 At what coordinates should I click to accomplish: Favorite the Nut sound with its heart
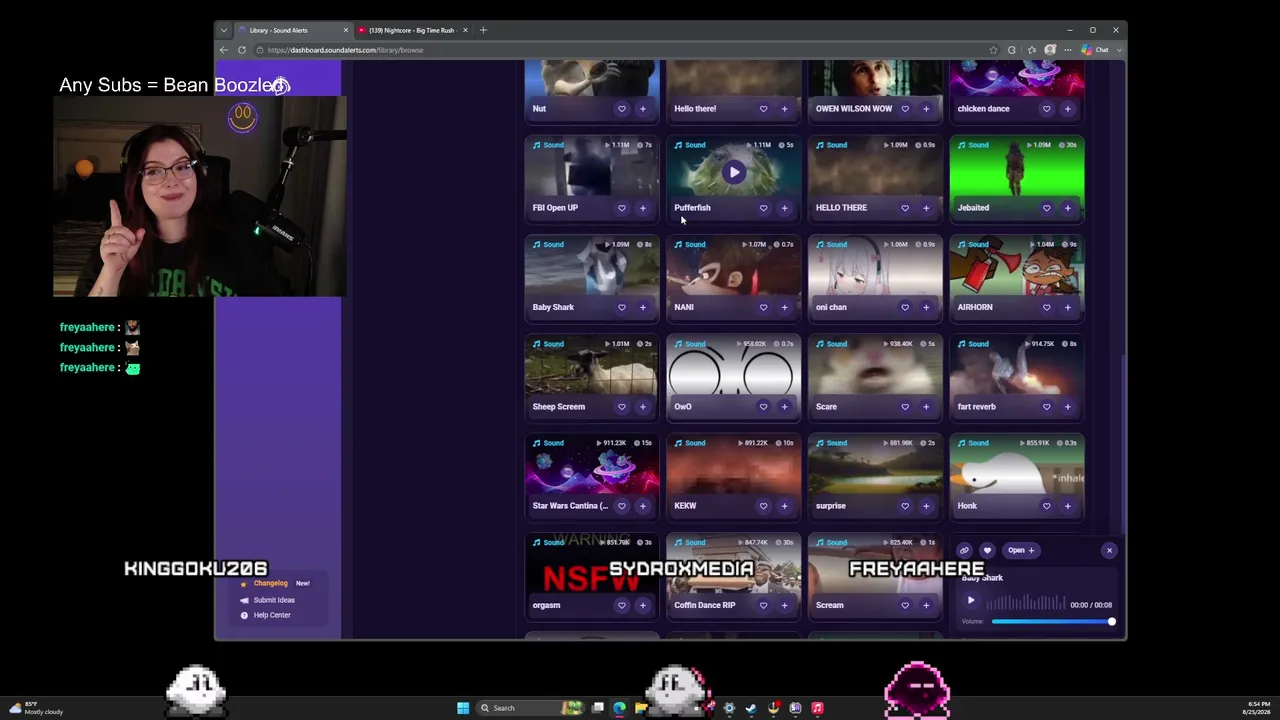pos(621,109)
